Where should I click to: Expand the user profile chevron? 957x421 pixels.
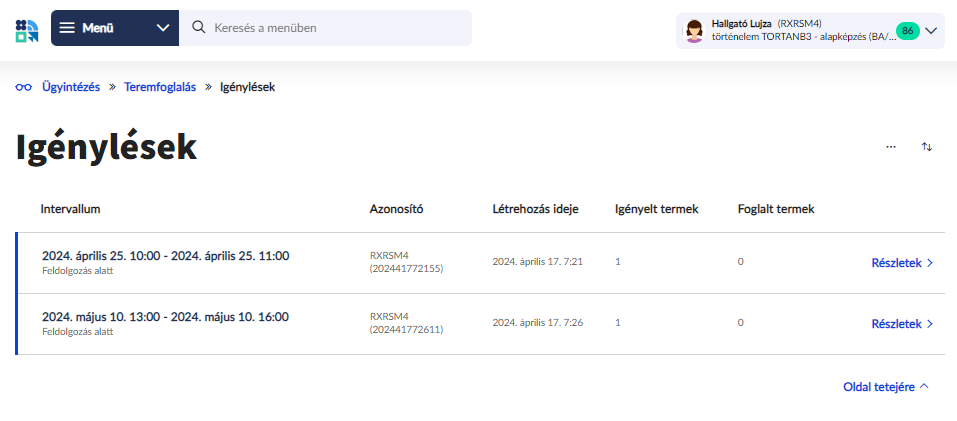pyautogui.click(x=932, y=31)
